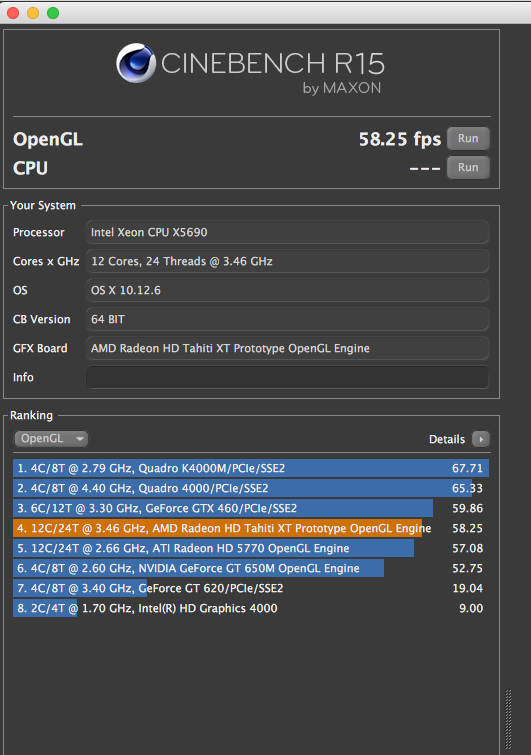The width and height of the screenshot is (531, 755).
Task: Click the CB Version 64 BIT field
Action: click(x=287, y=319)
